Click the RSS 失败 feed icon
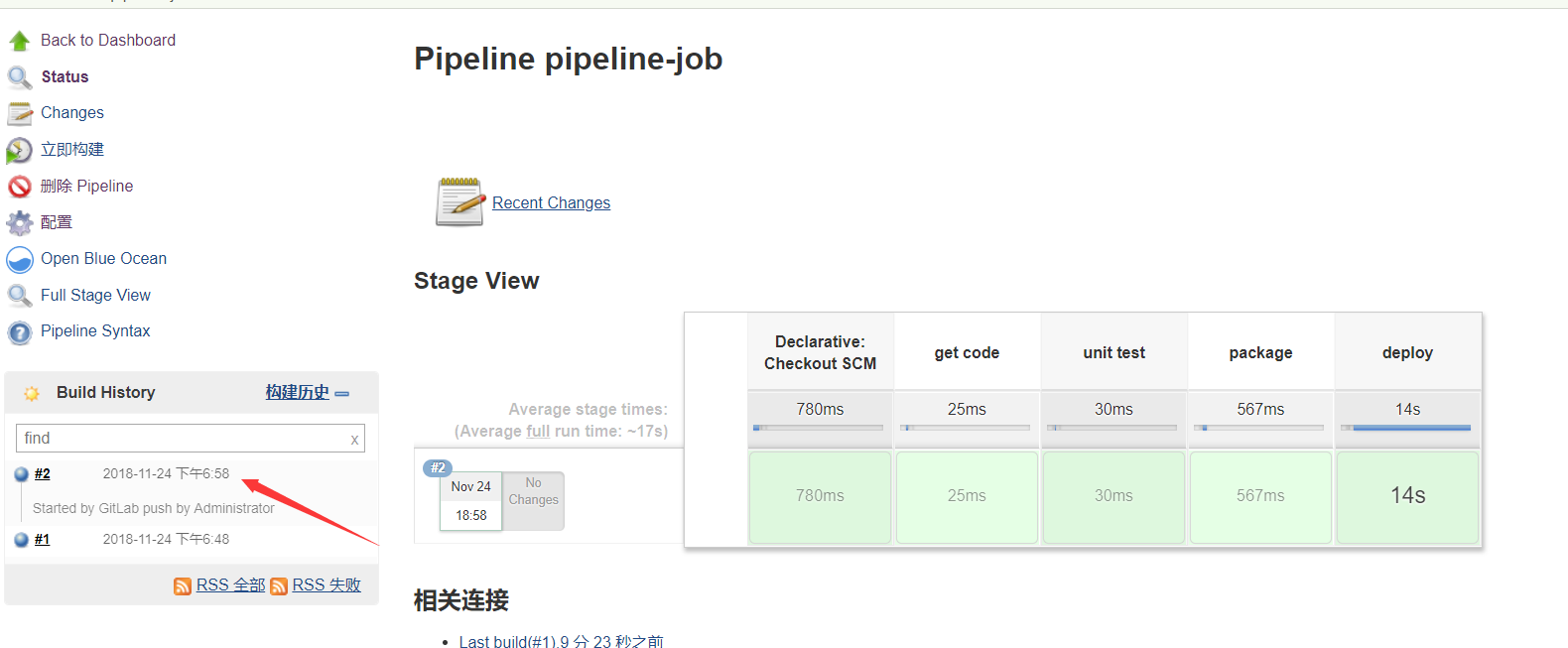This screenshot has width=1568, height=648. [x=279, y=585]
